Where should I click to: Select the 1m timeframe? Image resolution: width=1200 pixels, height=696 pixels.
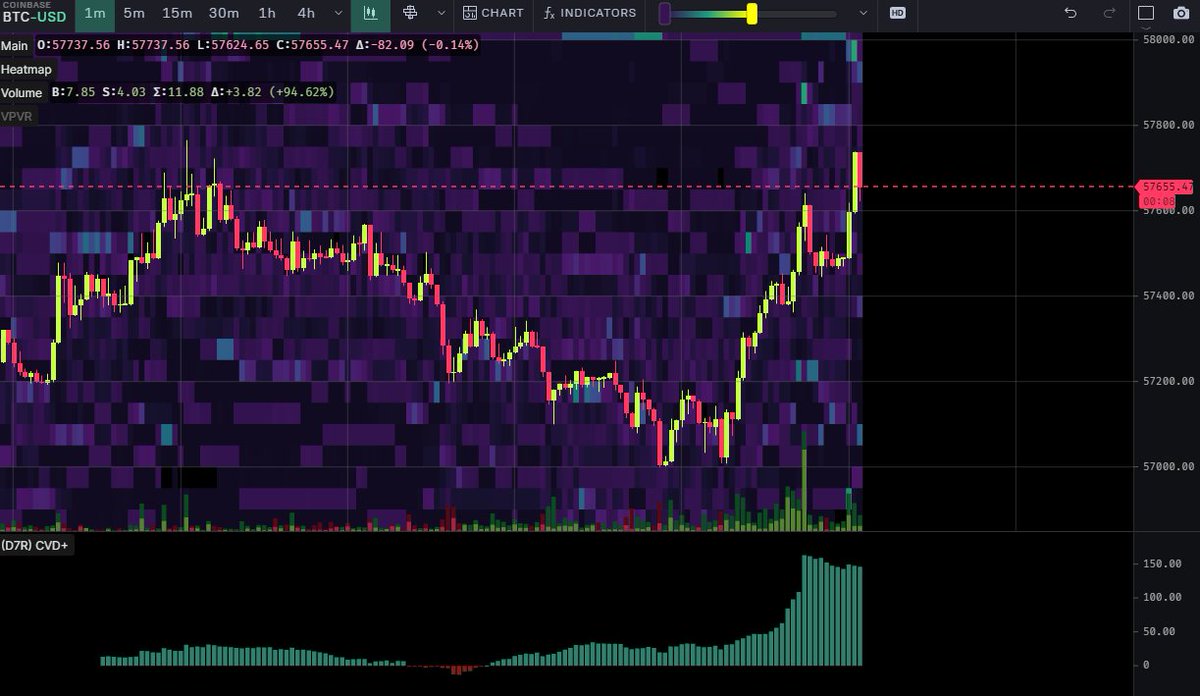(95, 13)
